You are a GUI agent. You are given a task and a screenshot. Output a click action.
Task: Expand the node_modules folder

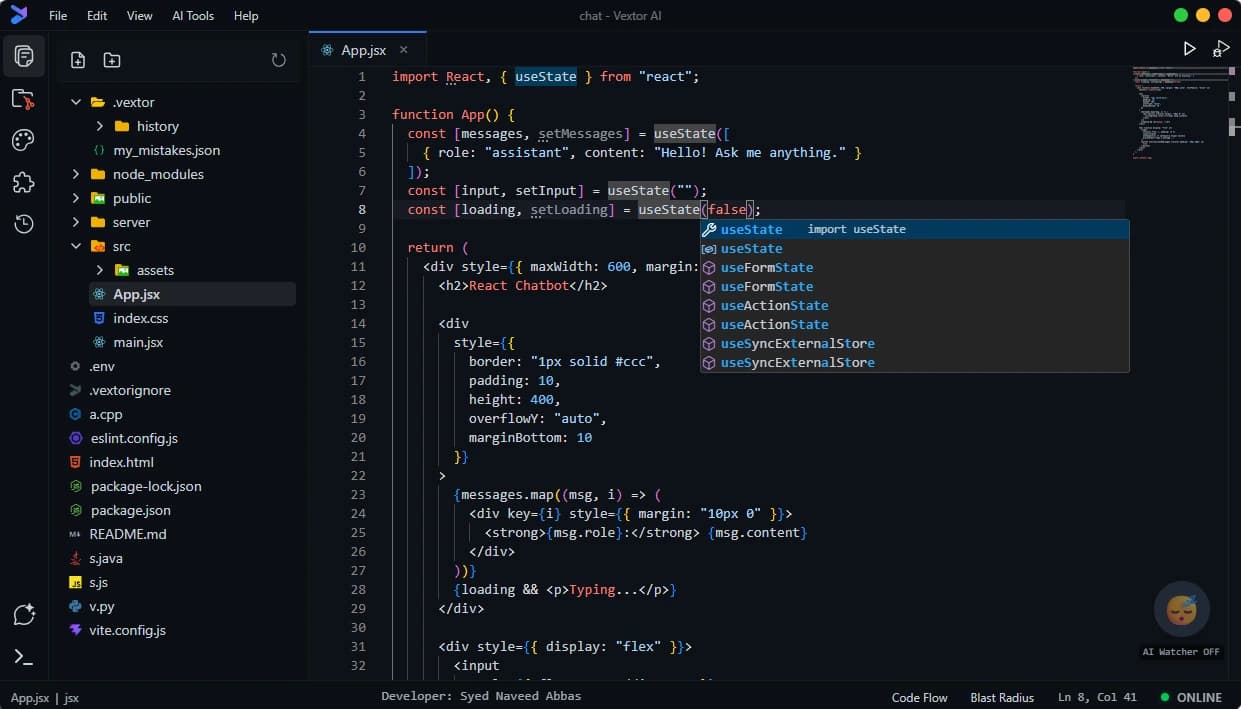click(76, 174)
